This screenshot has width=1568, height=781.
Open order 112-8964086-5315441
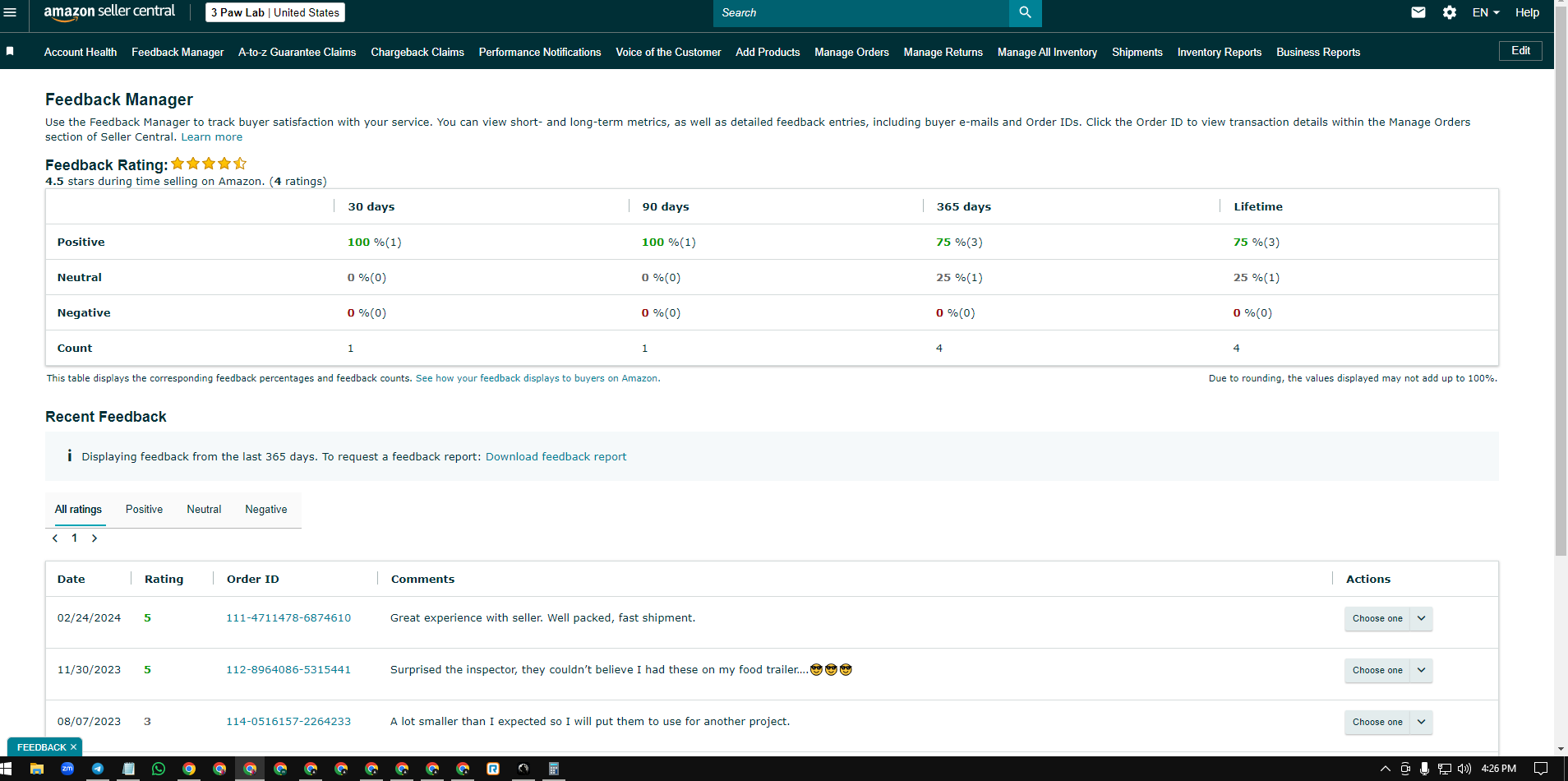288,670
